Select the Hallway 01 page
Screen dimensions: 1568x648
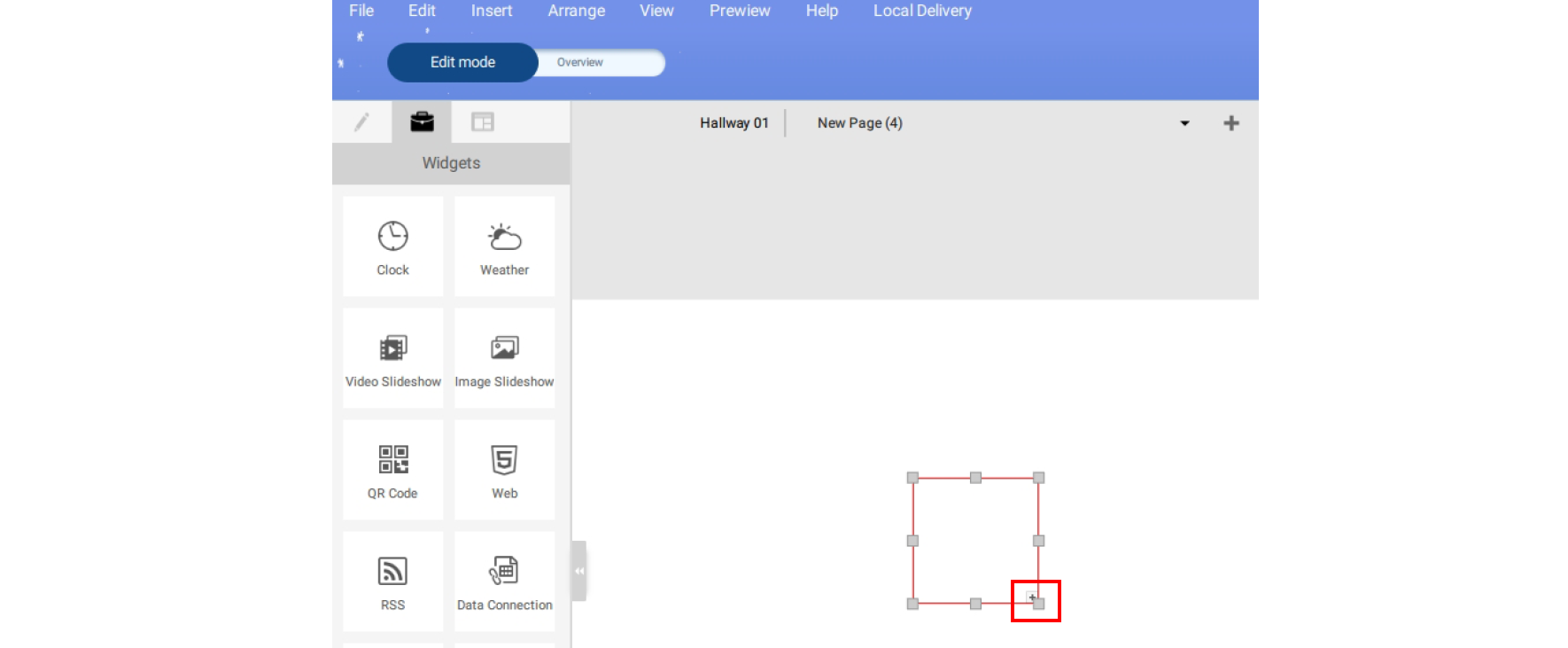[x=734, y=123]
